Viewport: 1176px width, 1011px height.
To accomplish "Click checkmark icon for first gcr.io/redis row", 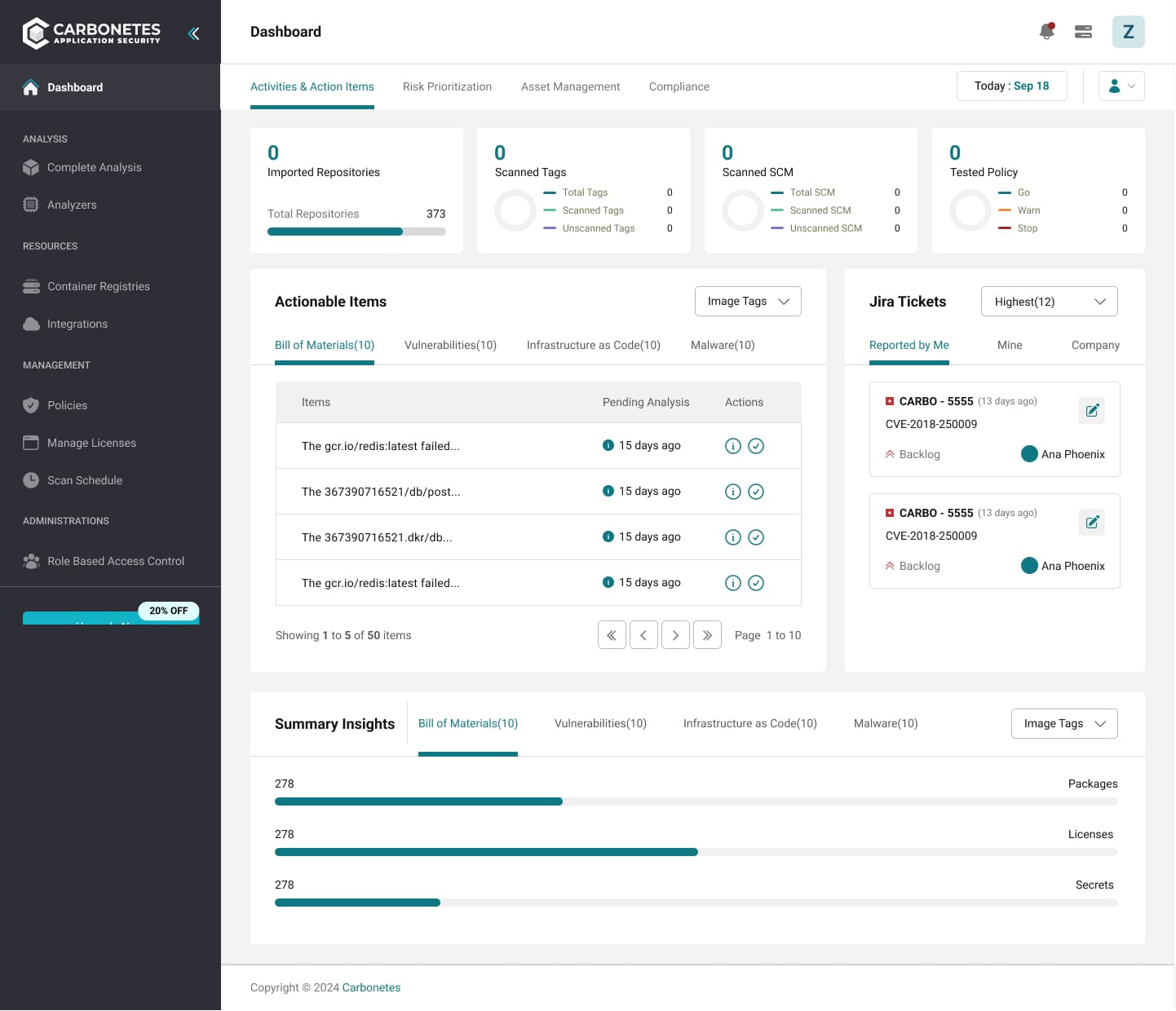I will click(756, 446).
